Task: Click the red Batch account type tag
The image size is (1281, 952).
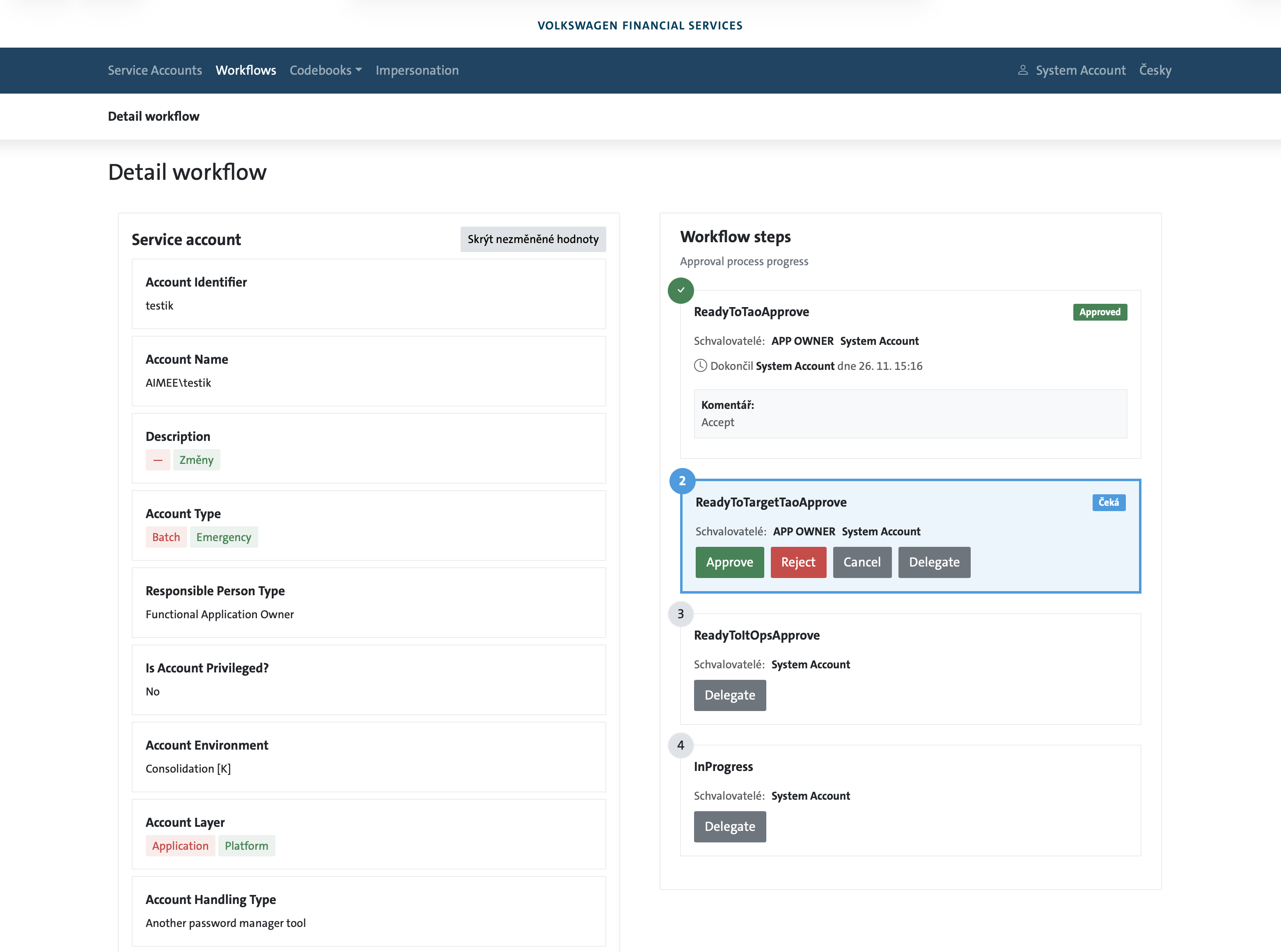Action: point(166,537)
